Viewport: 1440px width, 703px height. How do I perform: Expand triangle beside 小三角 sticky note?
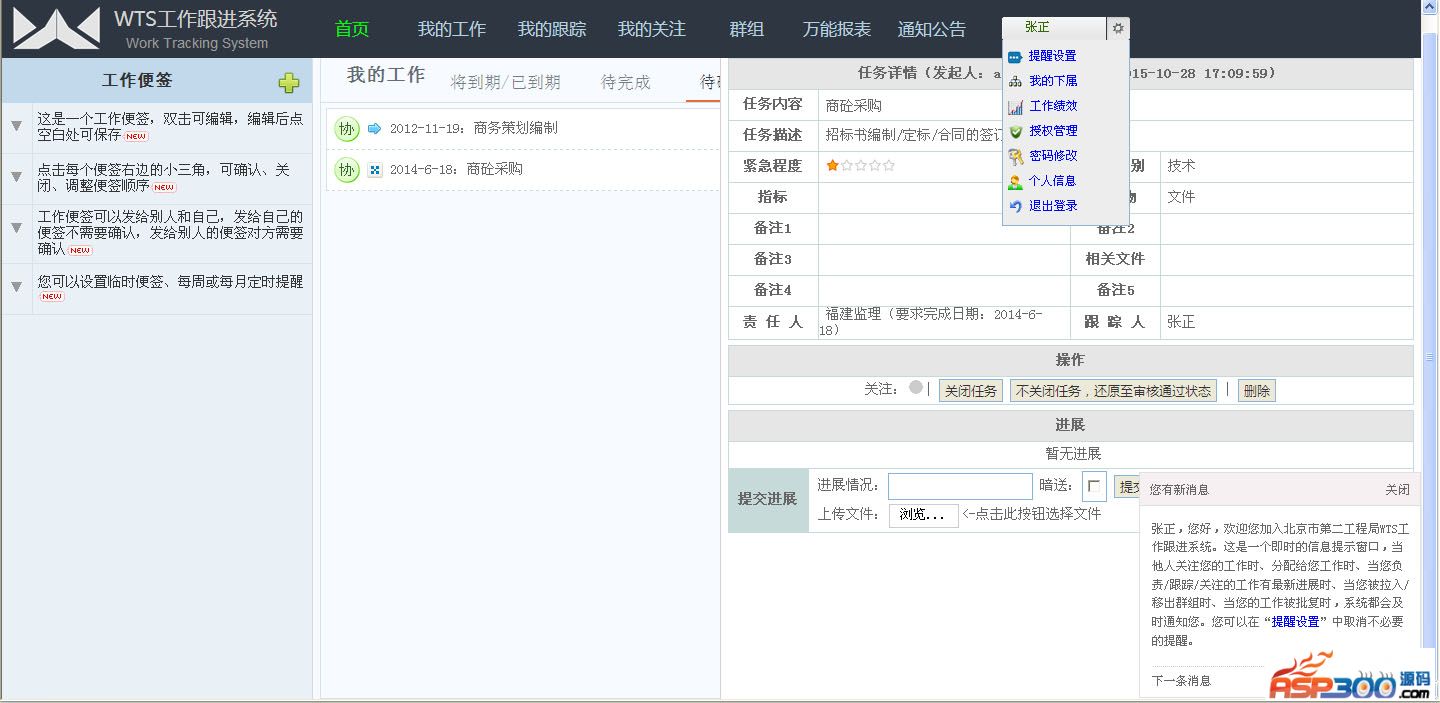click(x=16, y=177)
